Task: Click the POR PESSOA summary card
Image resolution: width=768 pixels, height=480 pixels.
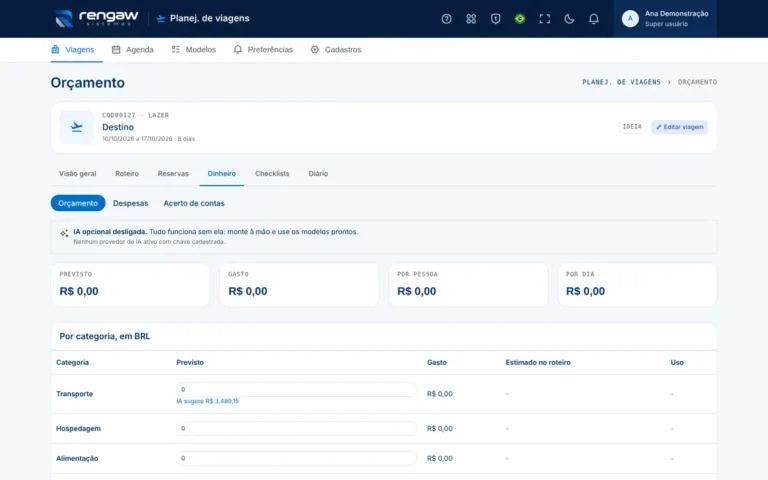Action: pyautogui.click(x=468, y=285)
